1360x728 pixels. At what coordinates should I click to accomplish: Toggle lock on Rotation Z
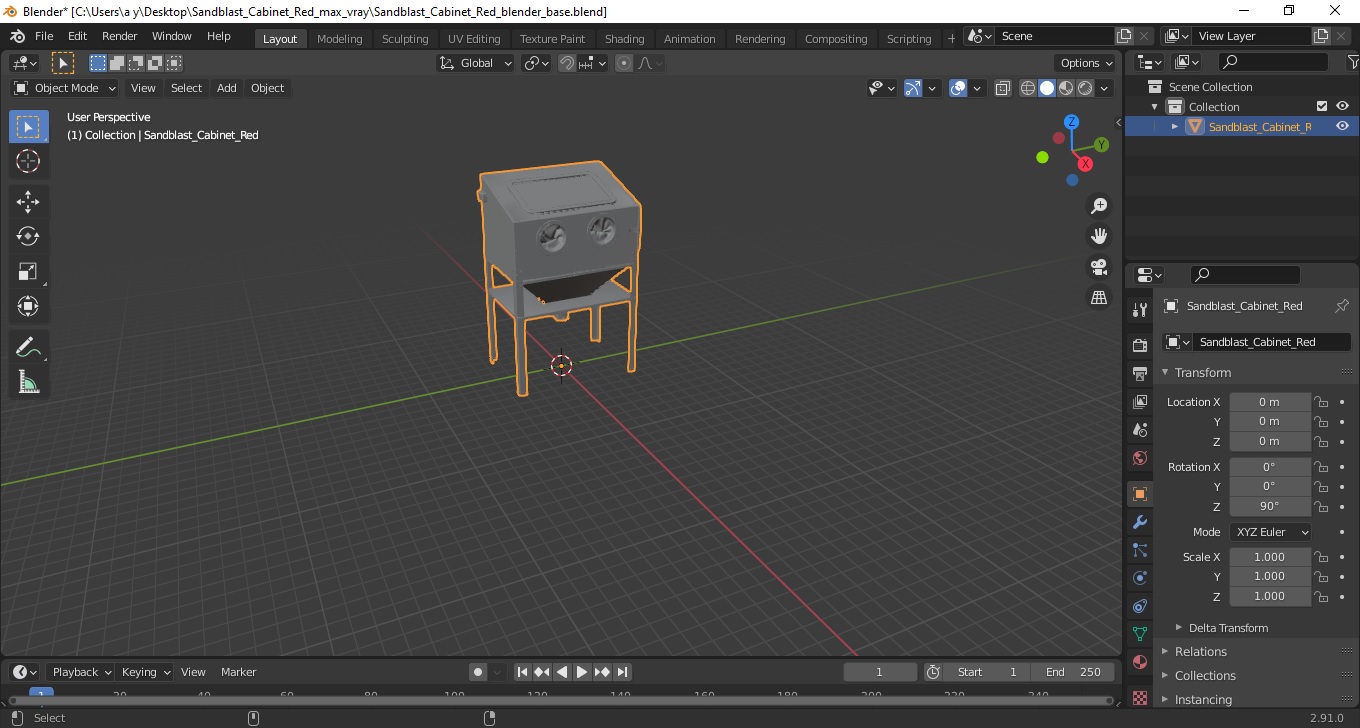tap(1321, 506)
